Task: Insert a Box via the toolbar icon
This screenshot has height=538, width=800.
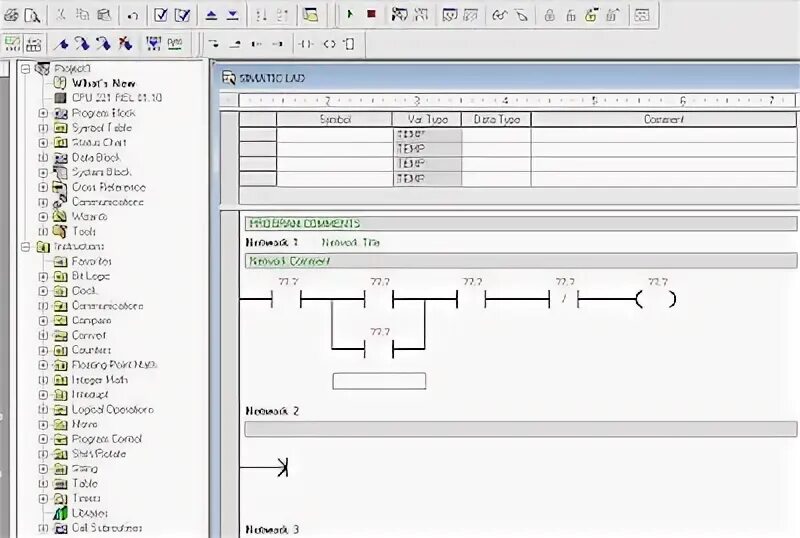Action: (x=349, y=44)
